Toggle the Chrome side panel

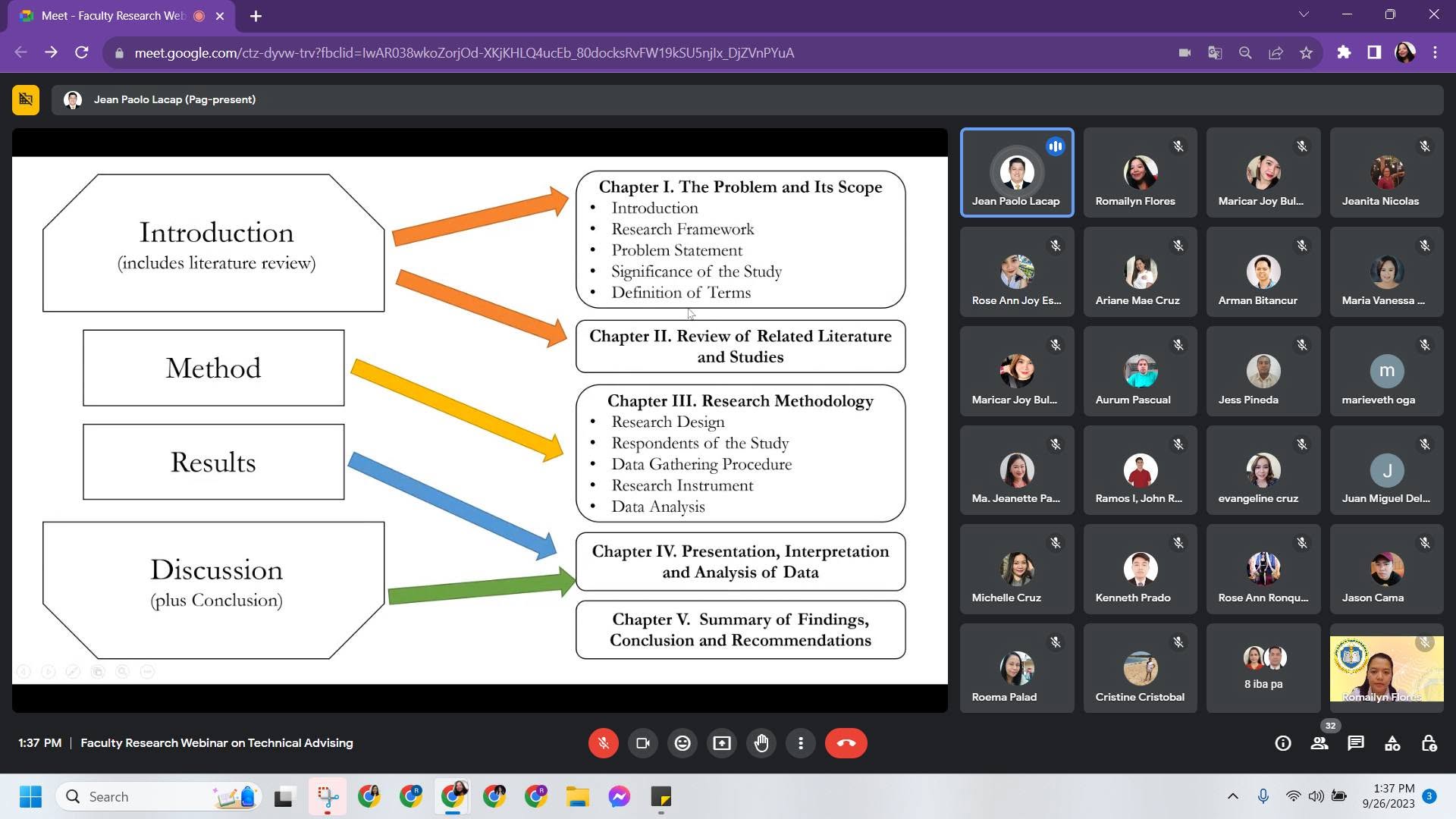(1374, 52)
